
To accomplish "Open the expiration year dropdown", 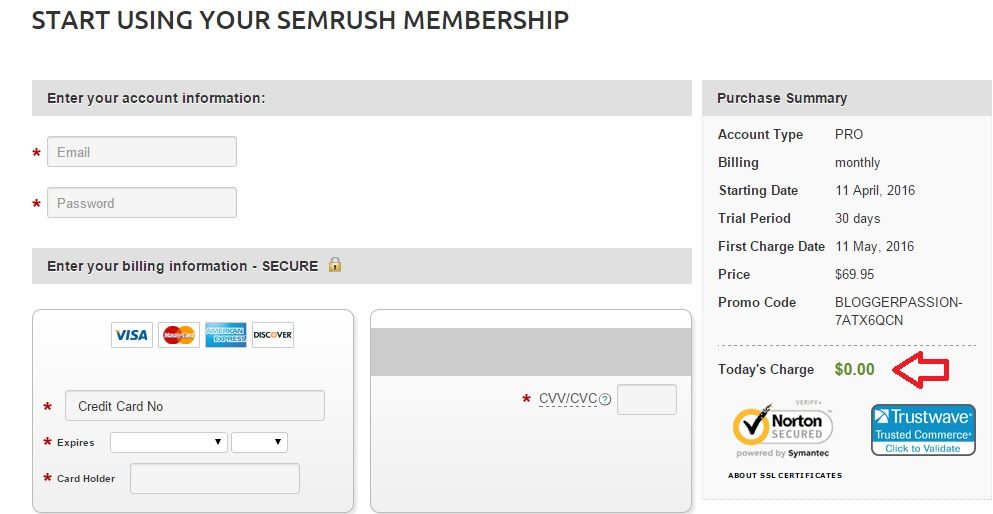I will (259, 442).
